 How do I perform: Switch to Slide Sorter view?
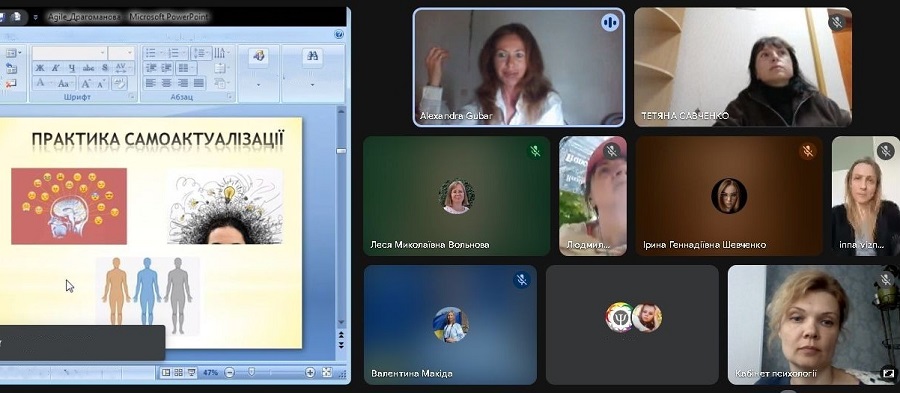pyautogui.click(x=179, y=372)
